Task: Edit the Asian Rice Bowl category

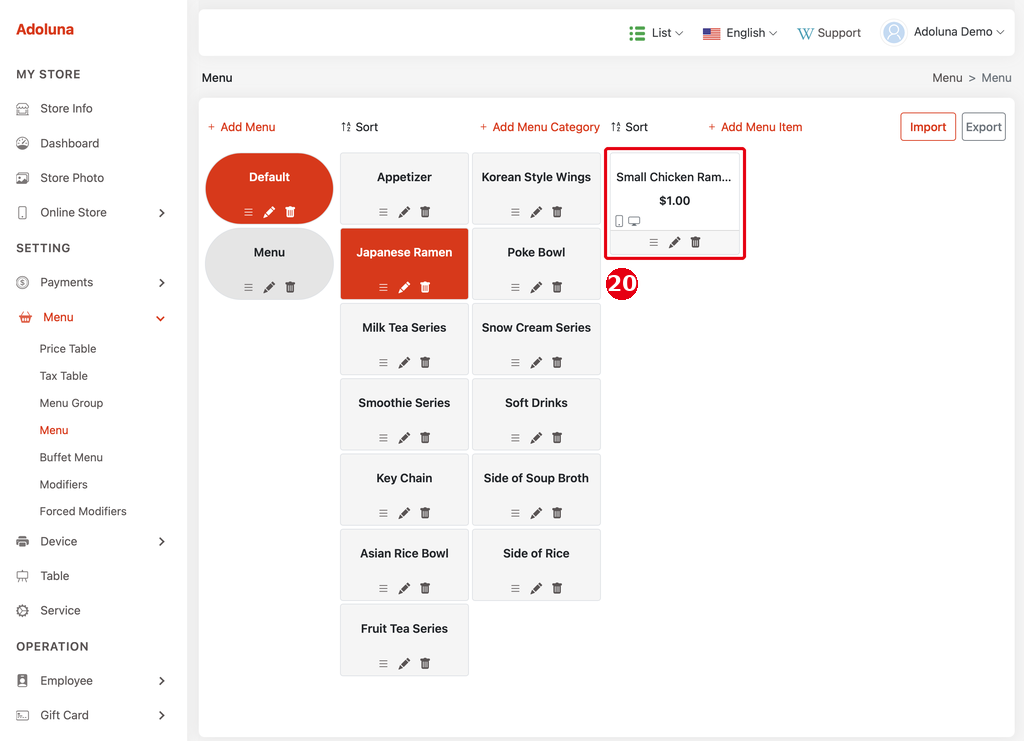Action: click(x=404, y=588)
